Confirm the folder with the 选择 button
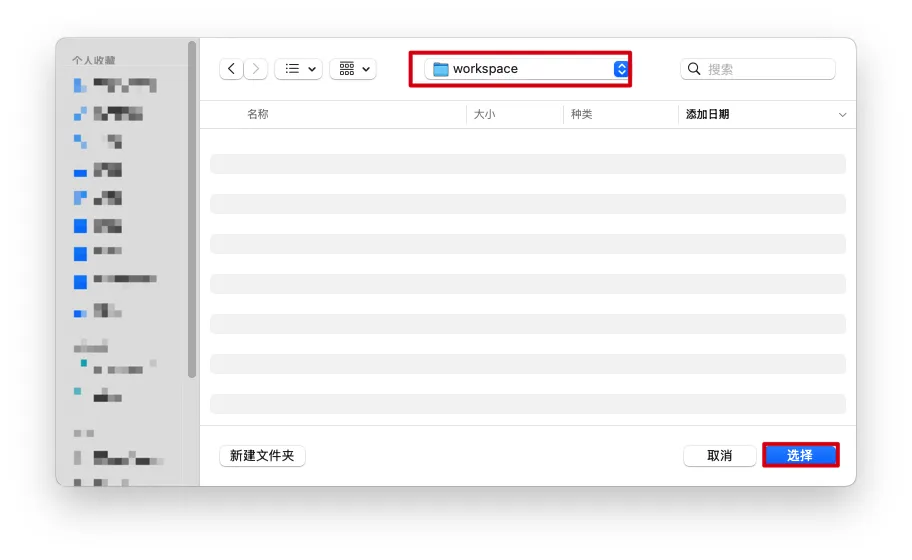912x560 pixels. point(800,456)
